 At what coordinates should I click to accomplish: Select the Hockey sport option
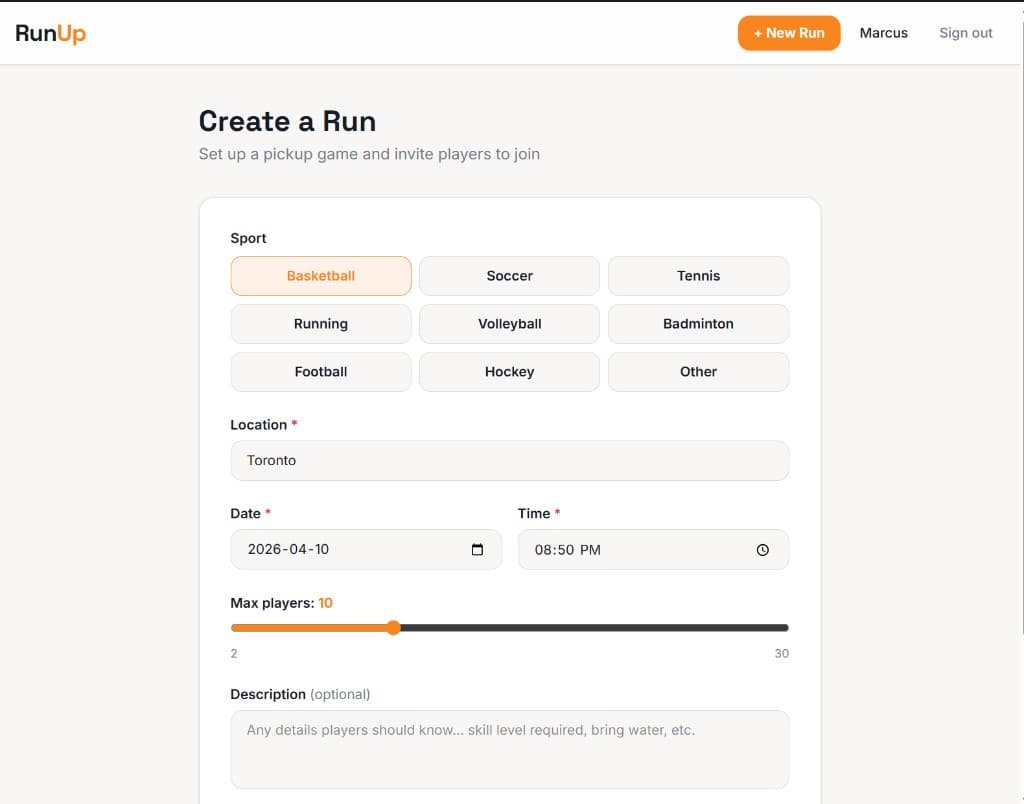(509, 371)
